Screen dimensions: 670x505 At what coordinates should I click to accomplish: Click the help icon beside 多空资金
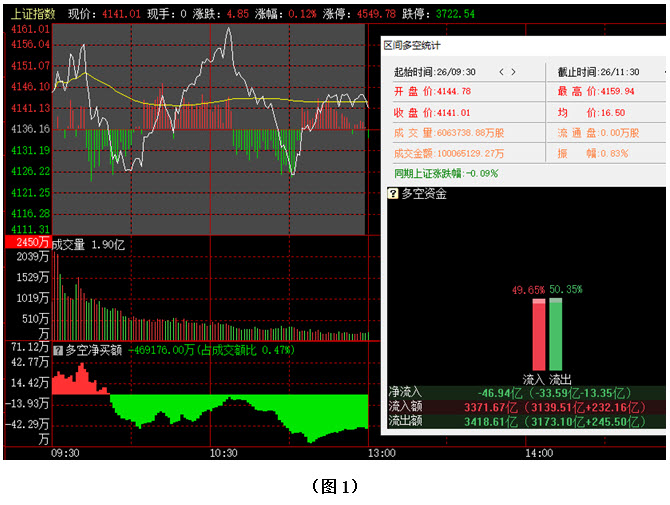tap(394, 194)
